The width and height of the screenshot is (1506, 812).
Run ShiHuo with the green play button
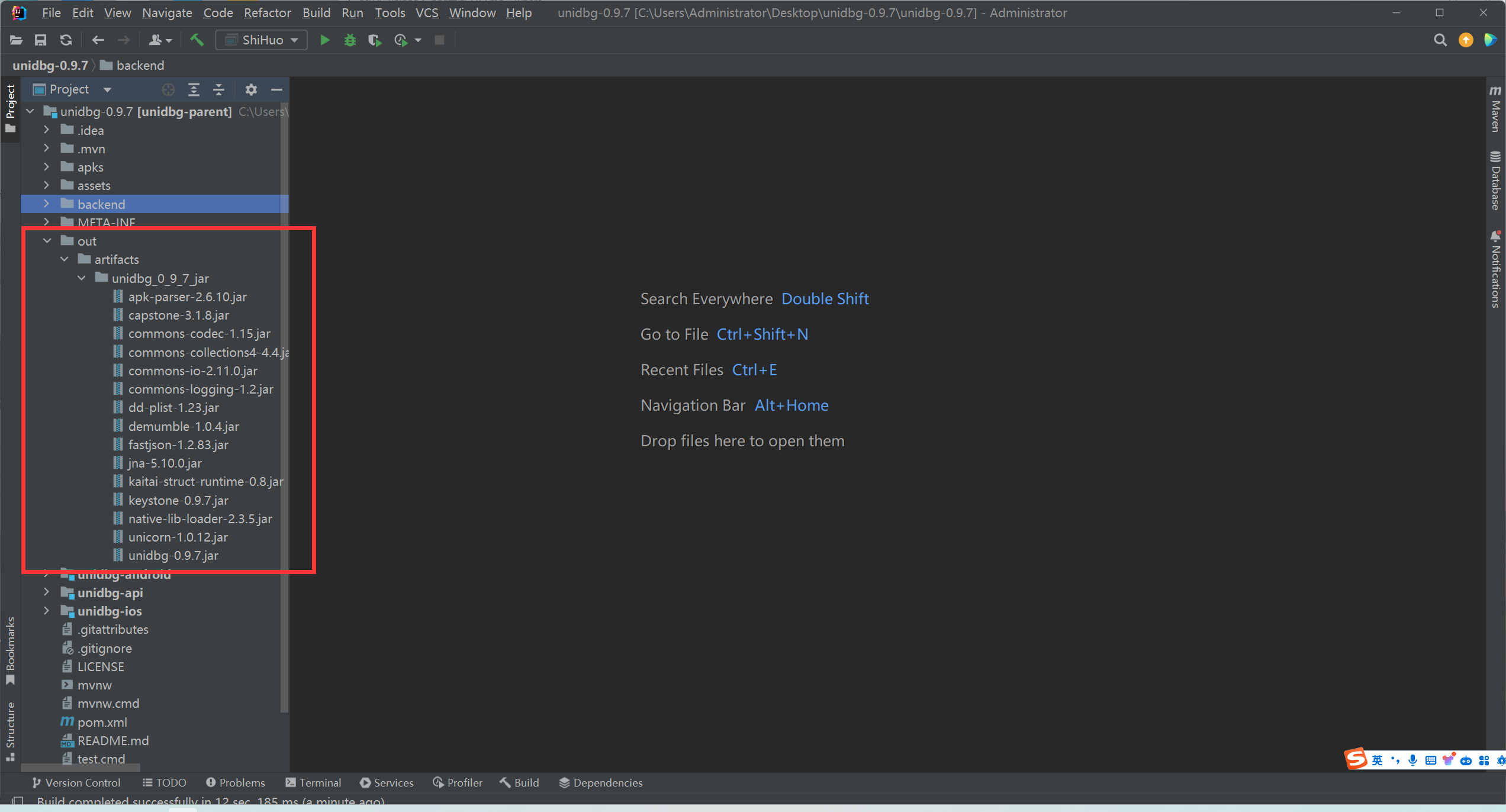click(x=324, y=40)
